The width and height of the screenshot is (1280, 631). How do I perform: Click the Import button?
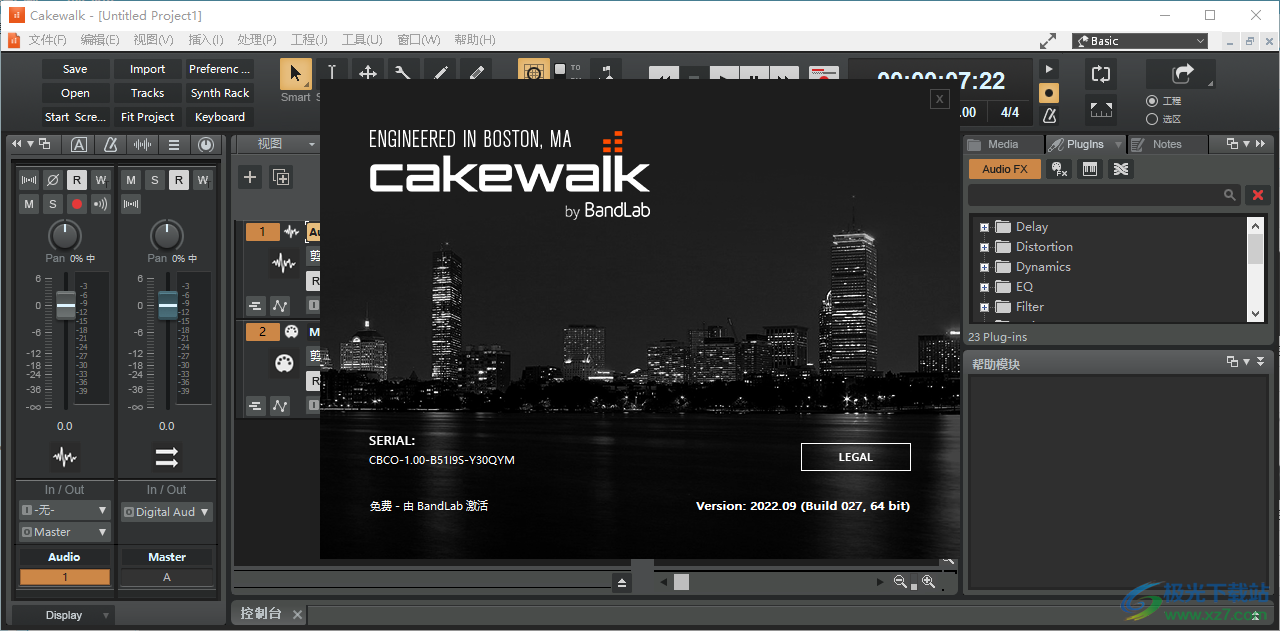coord(147,69)
